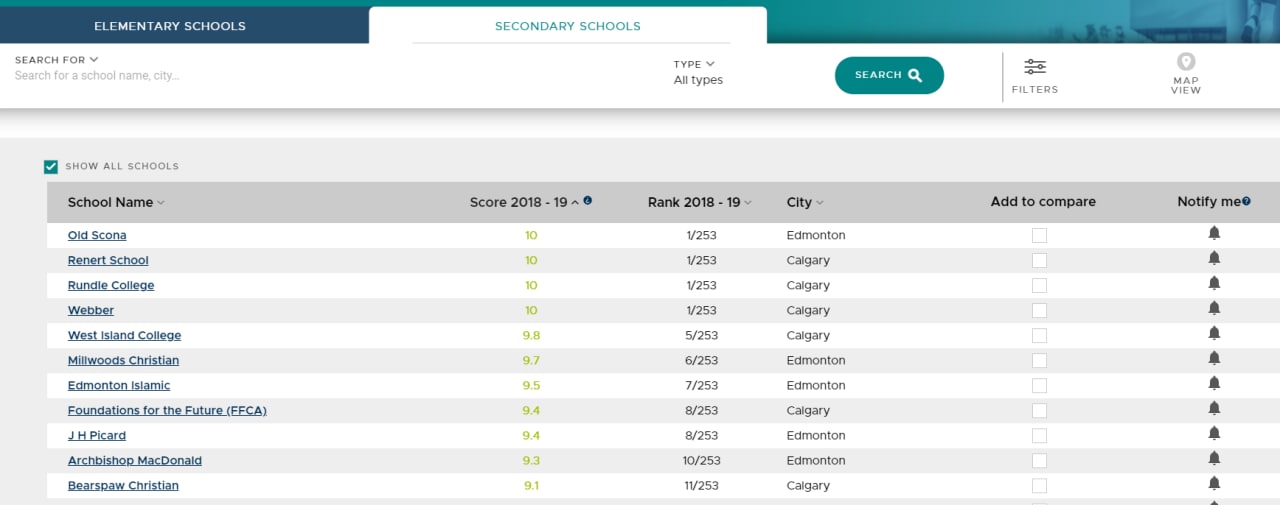The width and height of the screenshot is (1280, 505).
Task: Click the score info icon beside Score 2018 - 19
Action: point(588,200)
